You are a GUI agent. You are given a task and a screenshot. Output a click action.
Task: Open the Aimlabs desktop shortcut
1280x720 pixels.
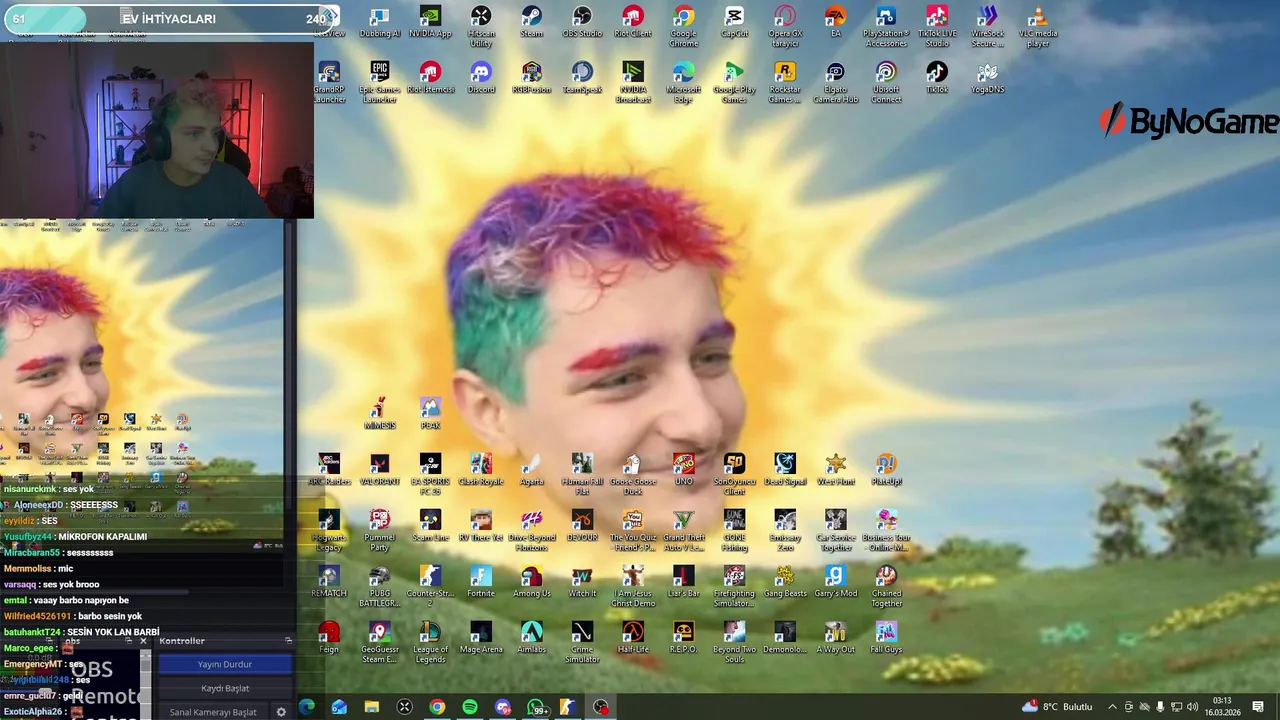coord(531,638)
